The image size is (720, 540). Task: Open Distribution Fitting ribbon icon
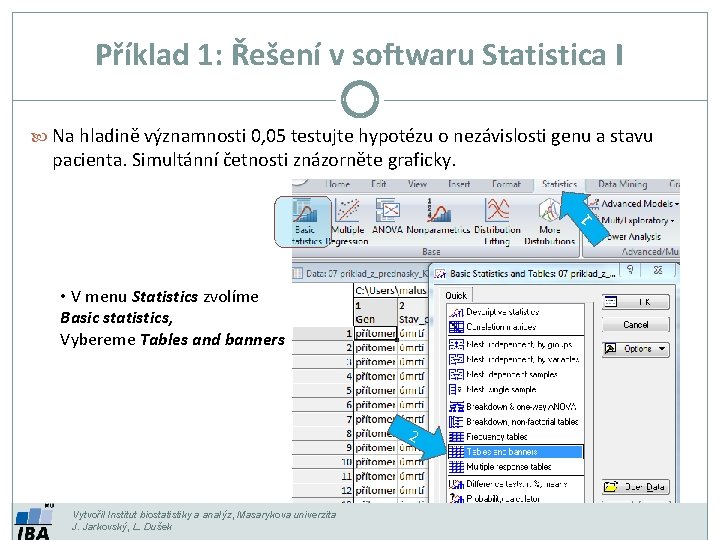497,222
